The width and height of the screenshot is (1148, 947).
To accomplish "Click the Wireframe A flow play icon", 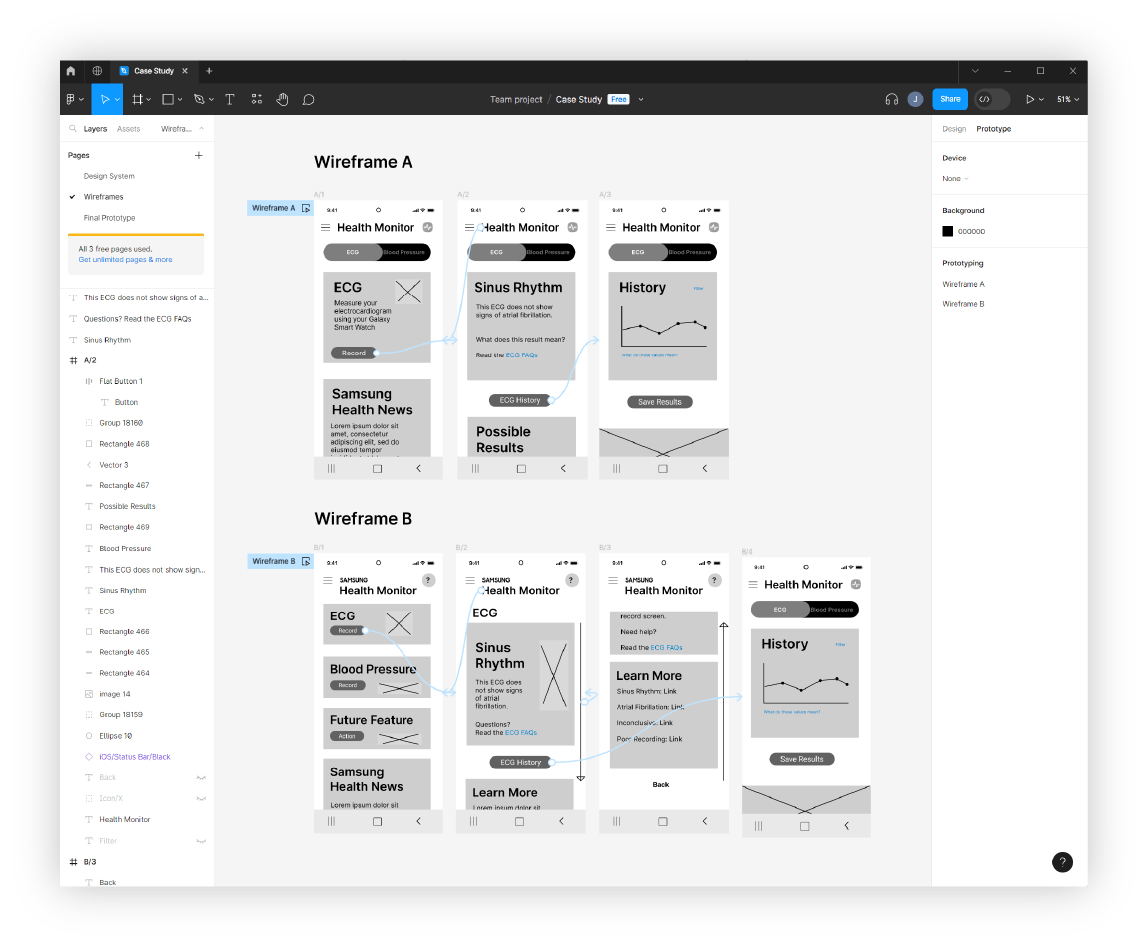I will [306, 208].
